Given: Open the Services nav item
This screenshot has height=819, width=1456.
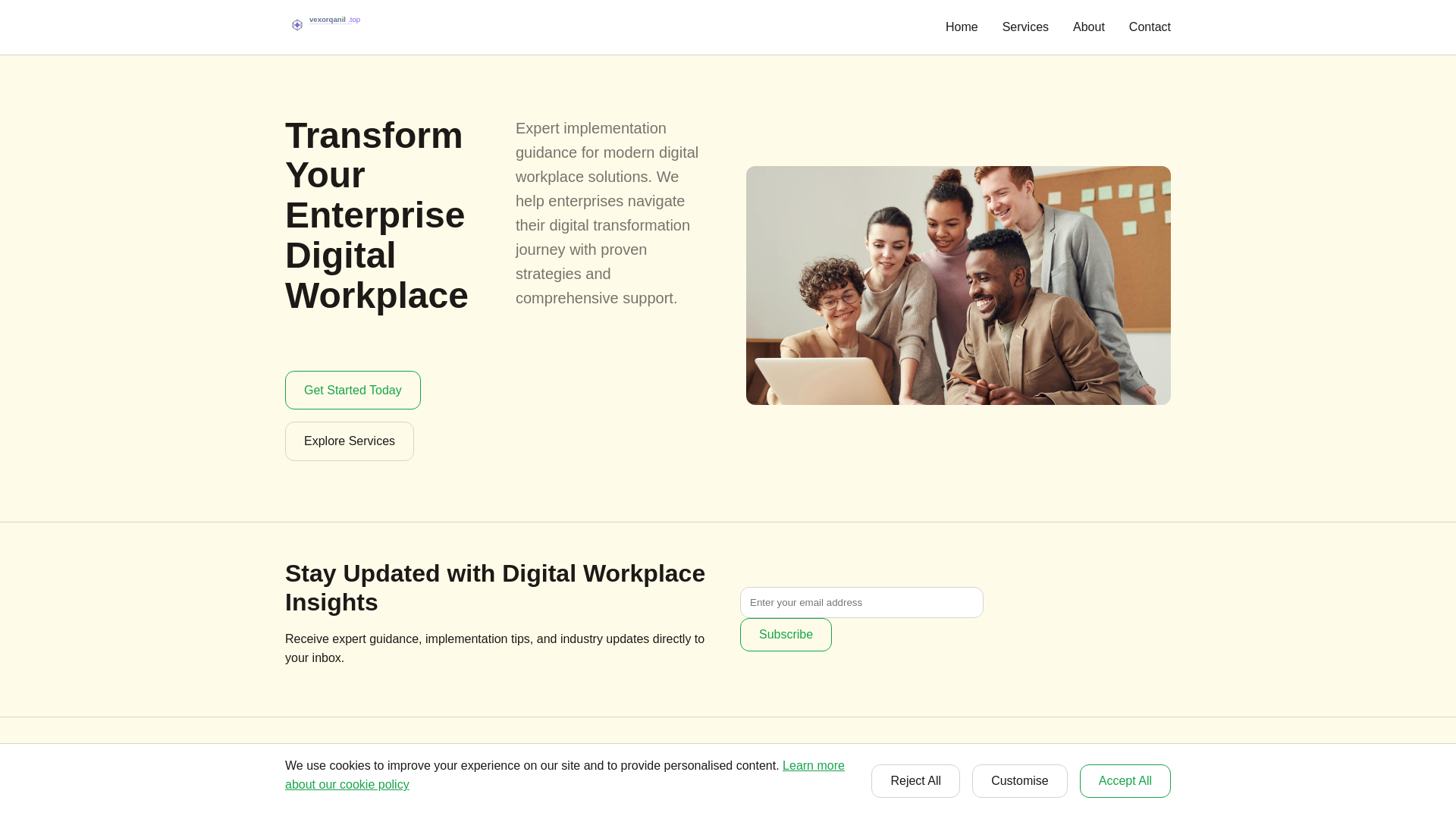Looking at the screenshot, I should click(1025, 27).
